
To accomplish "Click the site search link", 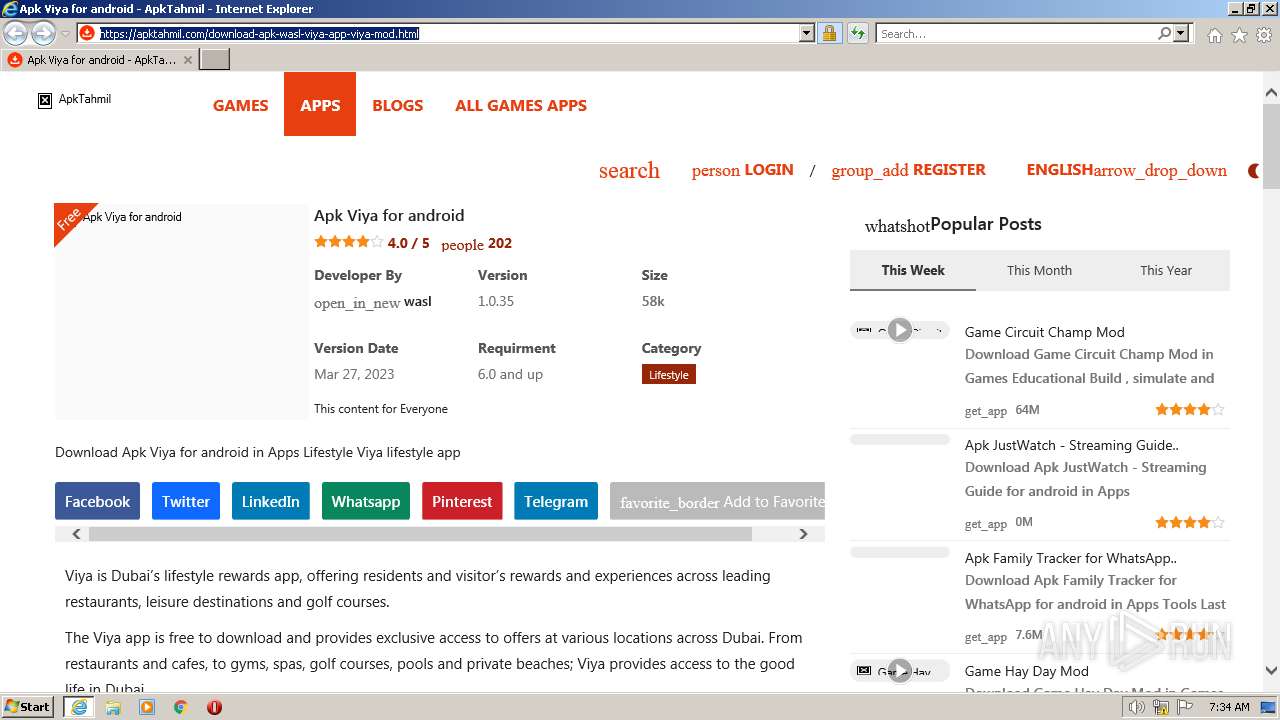I will [629, 170].
